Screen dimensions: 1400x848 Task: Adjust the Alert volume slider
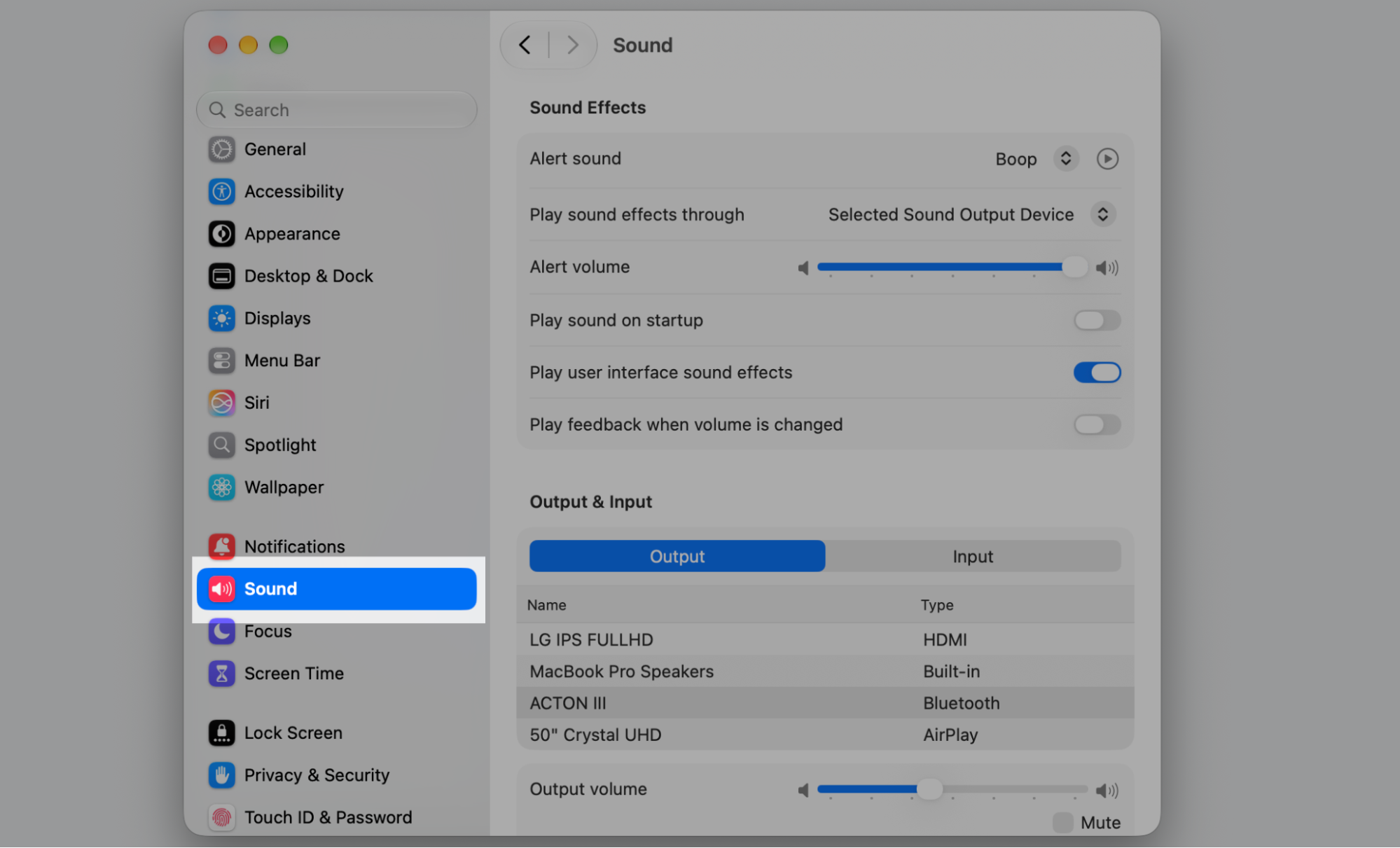952,267
